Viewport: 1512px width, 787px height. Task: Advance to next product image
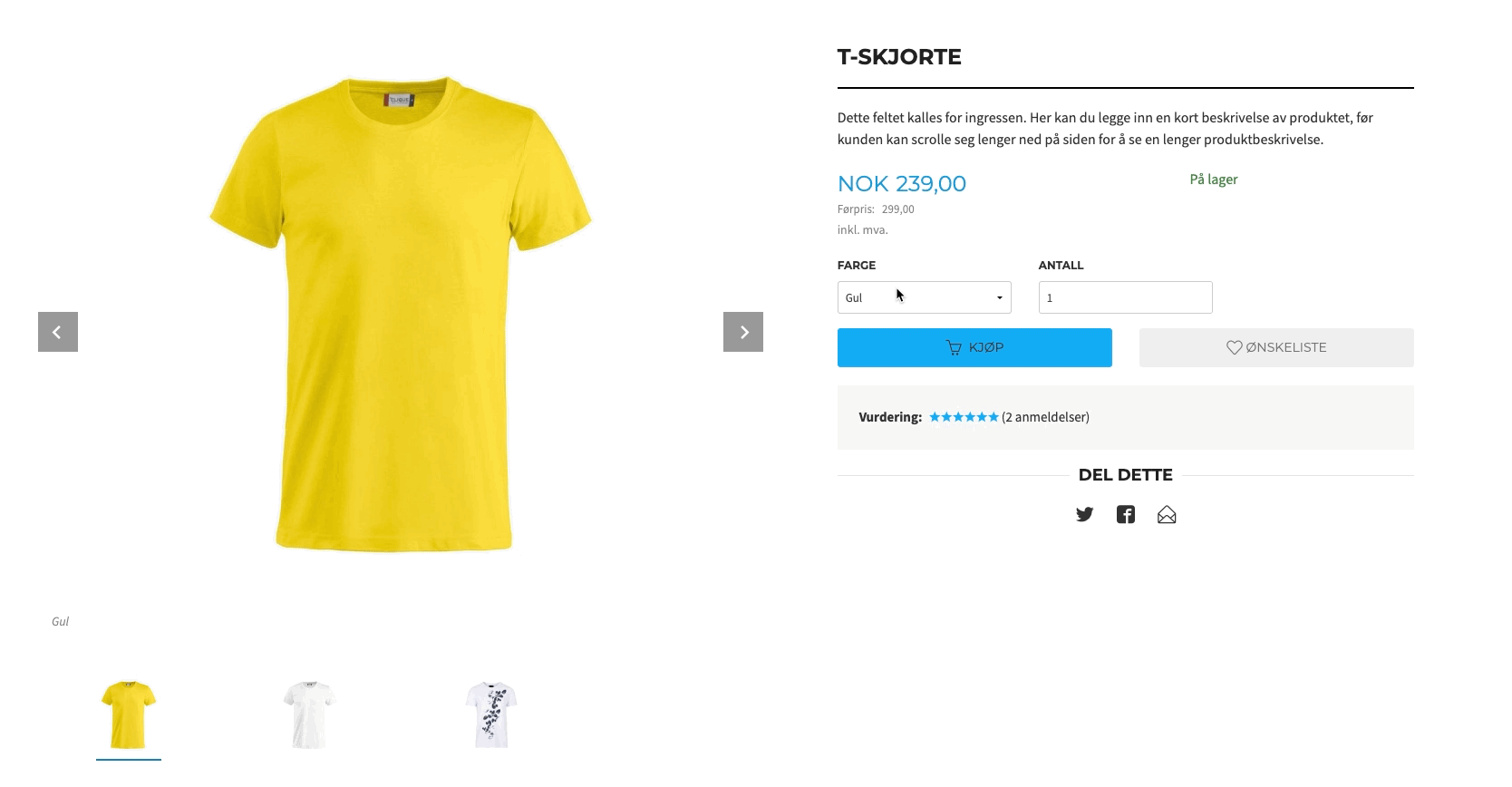(743, 332)
